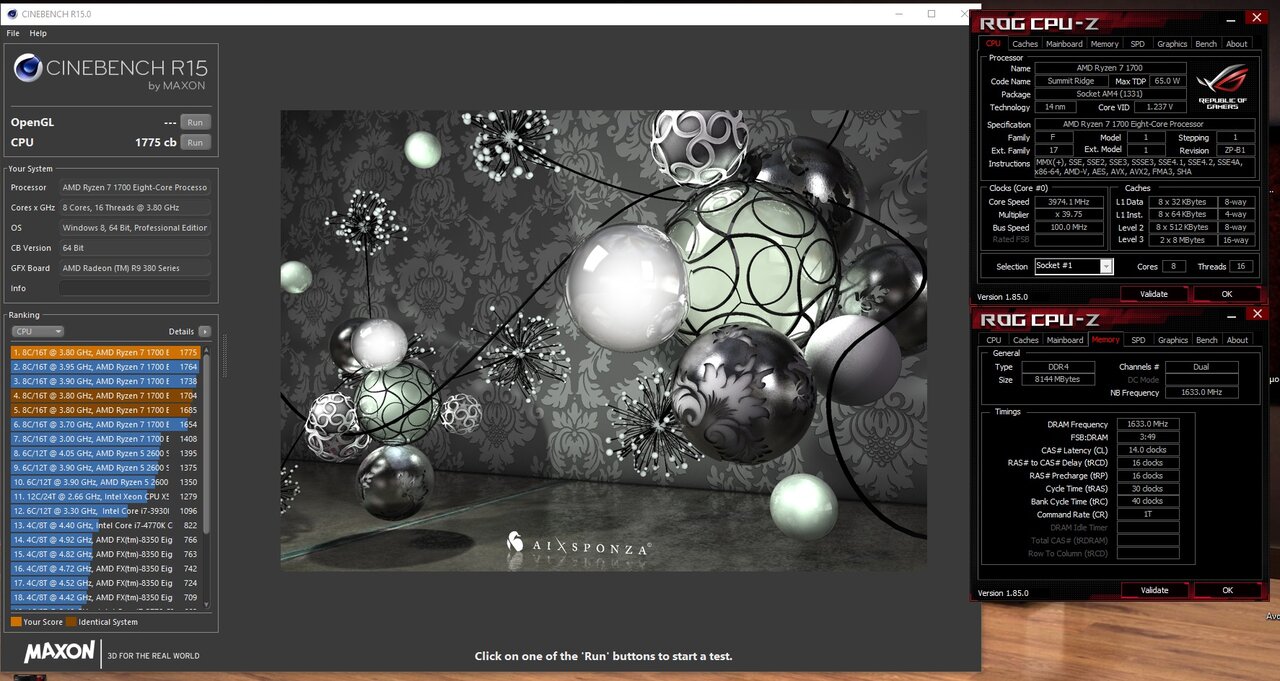Switch to Memory tab in upper CPU-Z window
This screenshot has height=681, width=1280.
(x=1105, y=44)
